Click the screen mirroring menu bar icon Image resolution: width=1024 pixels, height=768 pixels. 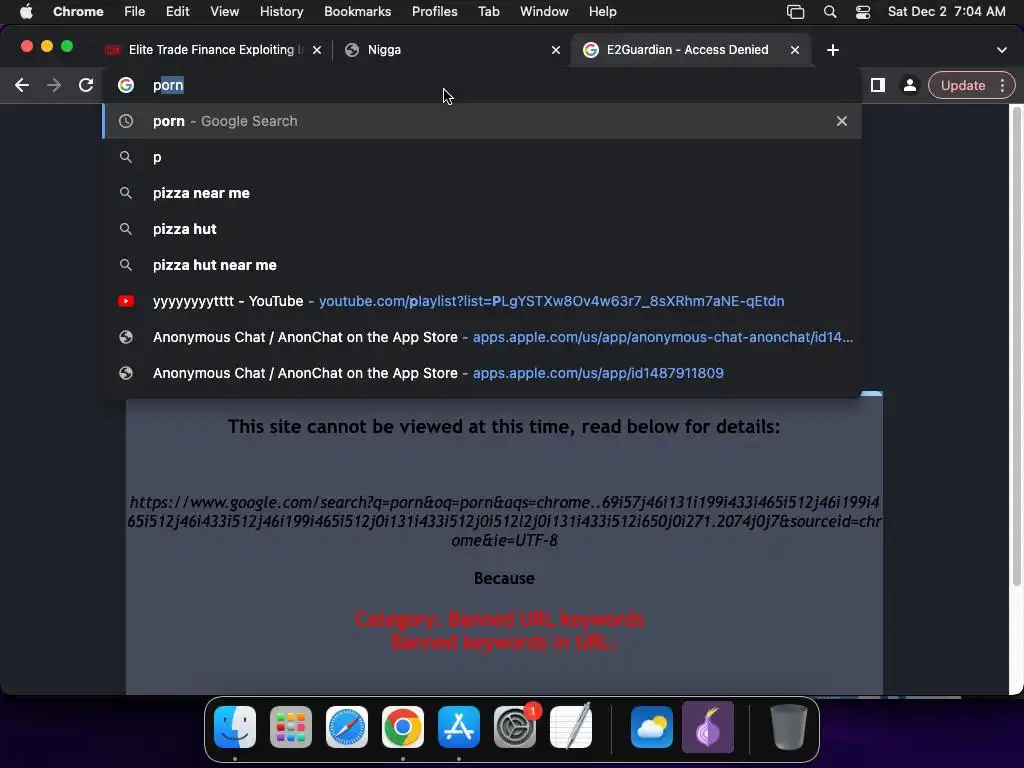pos(795,12)
